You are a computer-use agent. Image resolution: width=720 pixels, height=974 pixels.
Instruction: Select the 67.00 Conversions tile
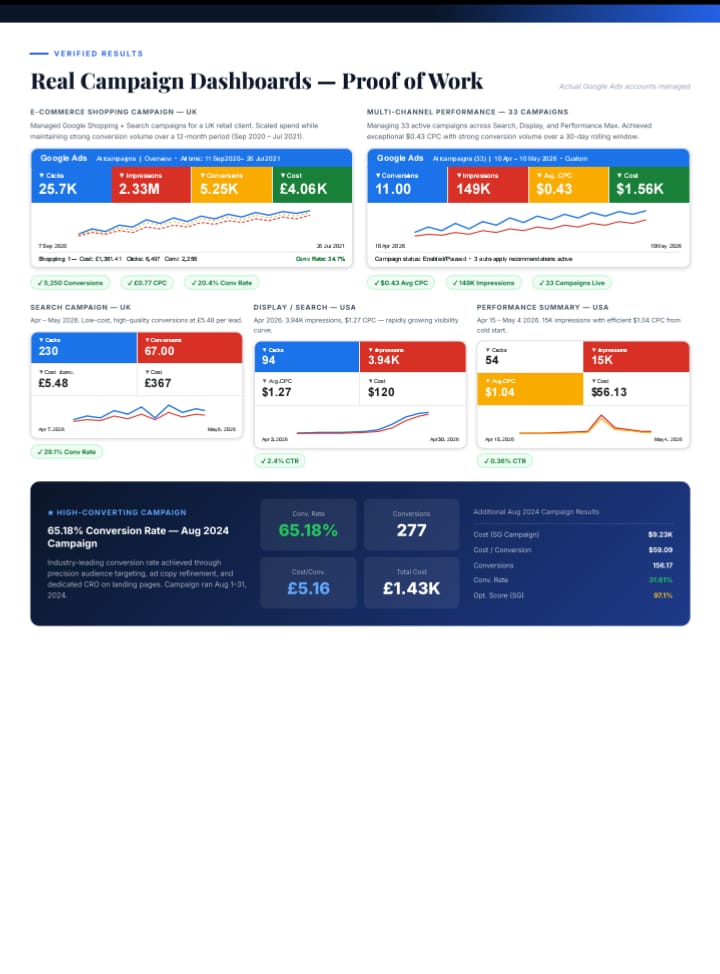point(189,348)
